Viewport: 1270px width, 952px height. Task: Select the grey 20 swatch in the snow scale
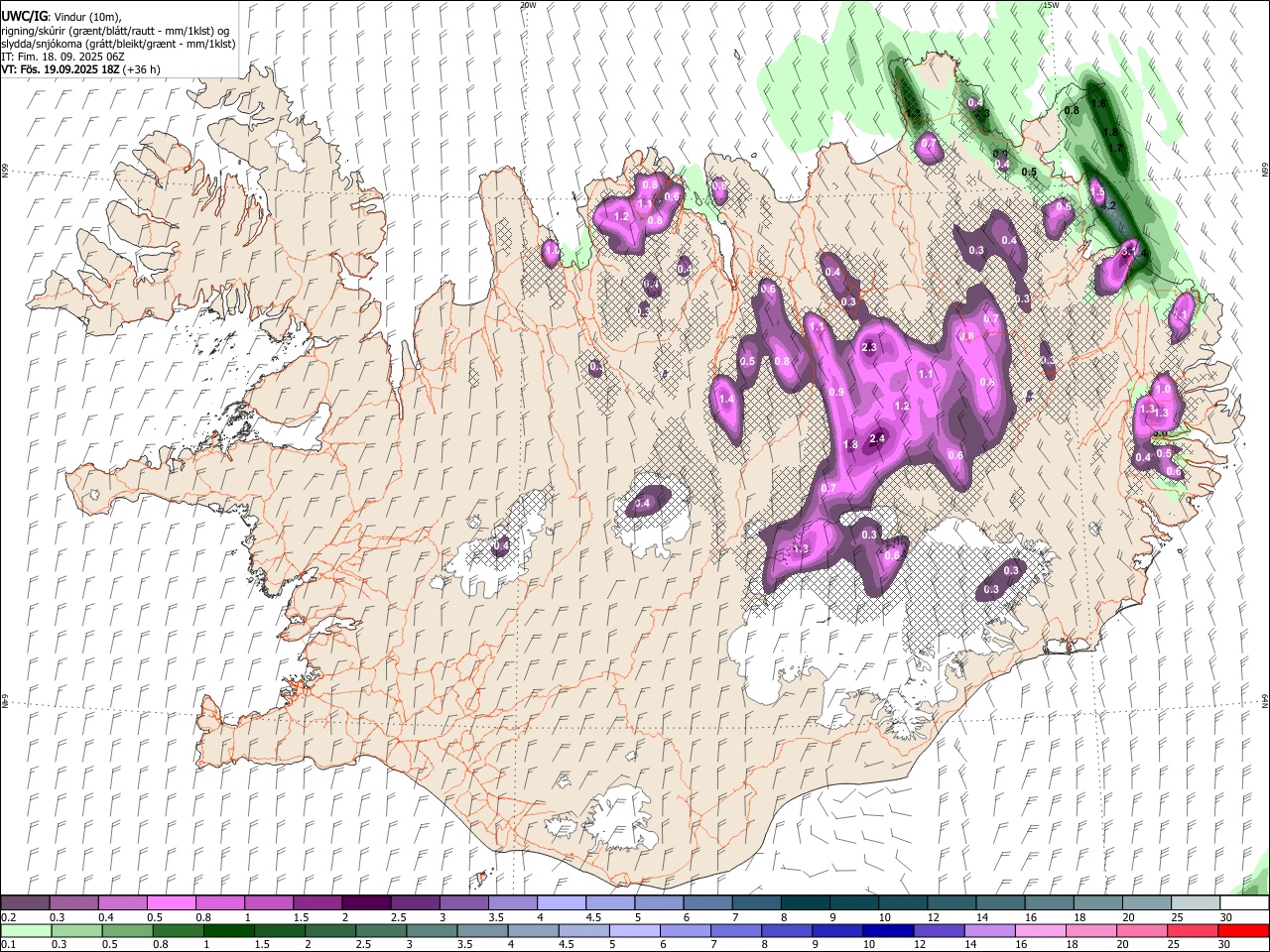(1146, 903)
